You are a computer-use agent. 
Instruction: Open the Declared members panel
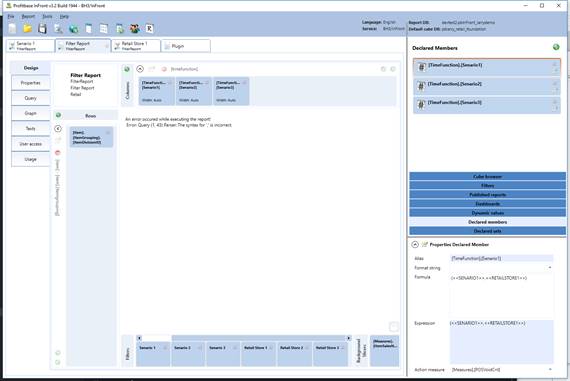pos(487,222)
